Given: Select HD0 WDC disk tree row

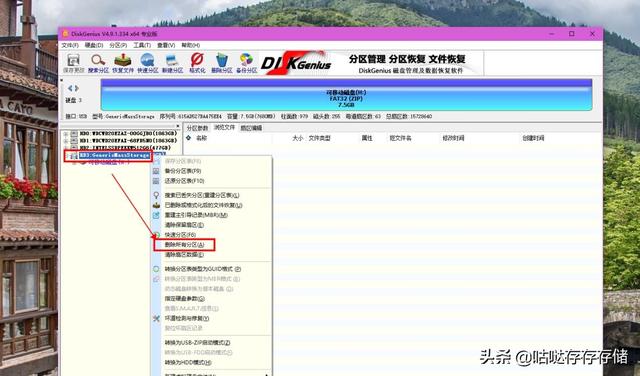Looking at the screenshot, I should pos(128,134).
